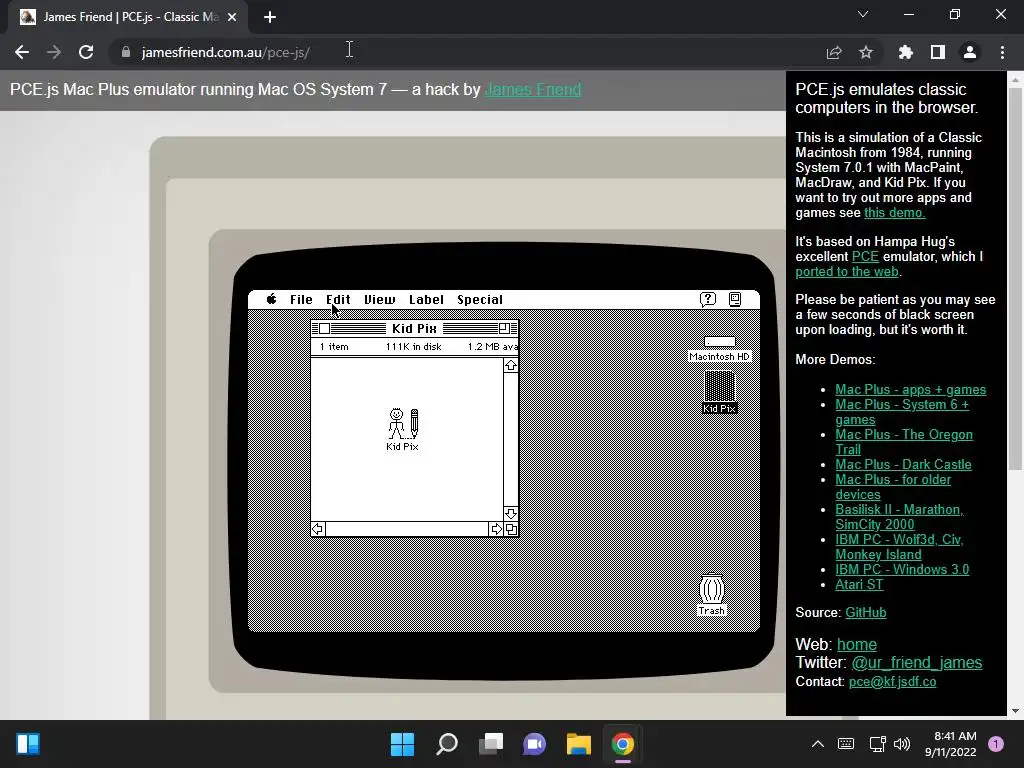Open Mac Plus - for older devices demo
This screenshot has width=1024, height=768.
(x=893, y=487)
